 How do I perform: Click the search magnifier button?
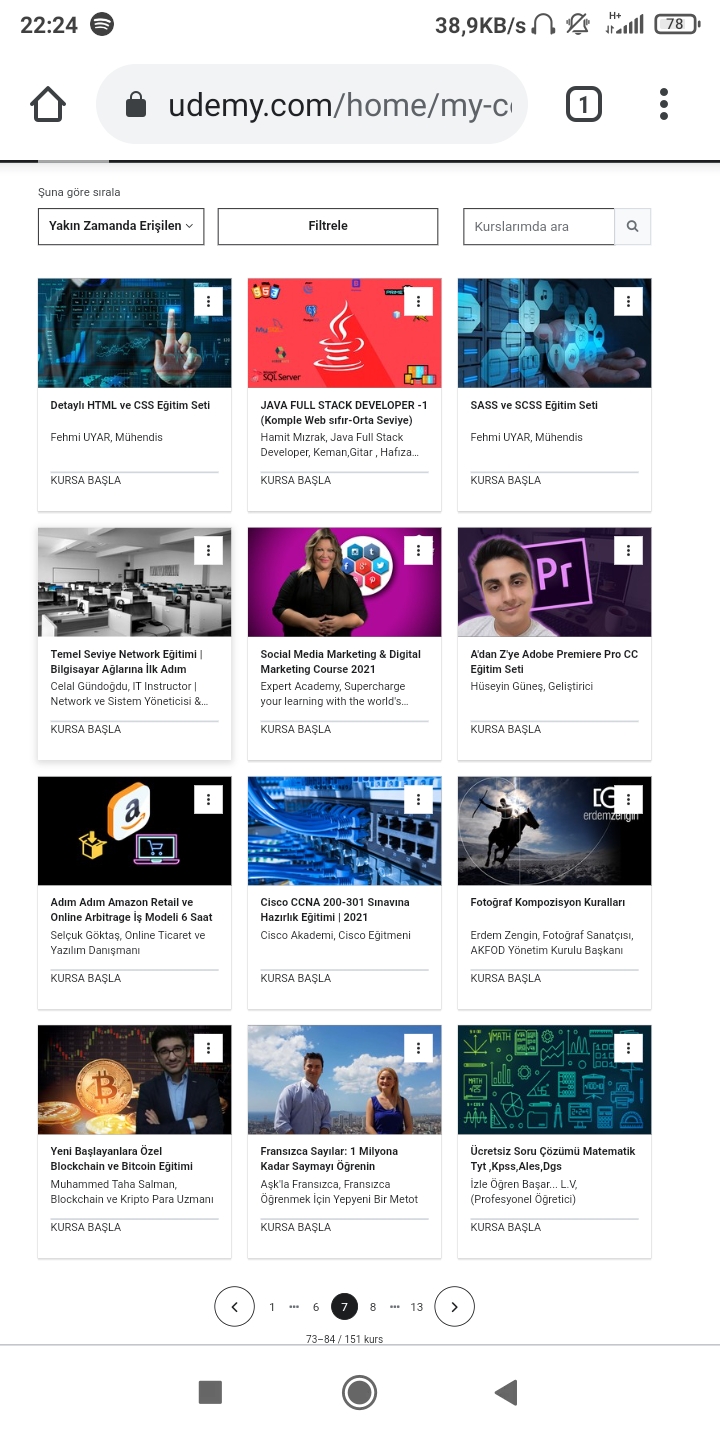632,226
